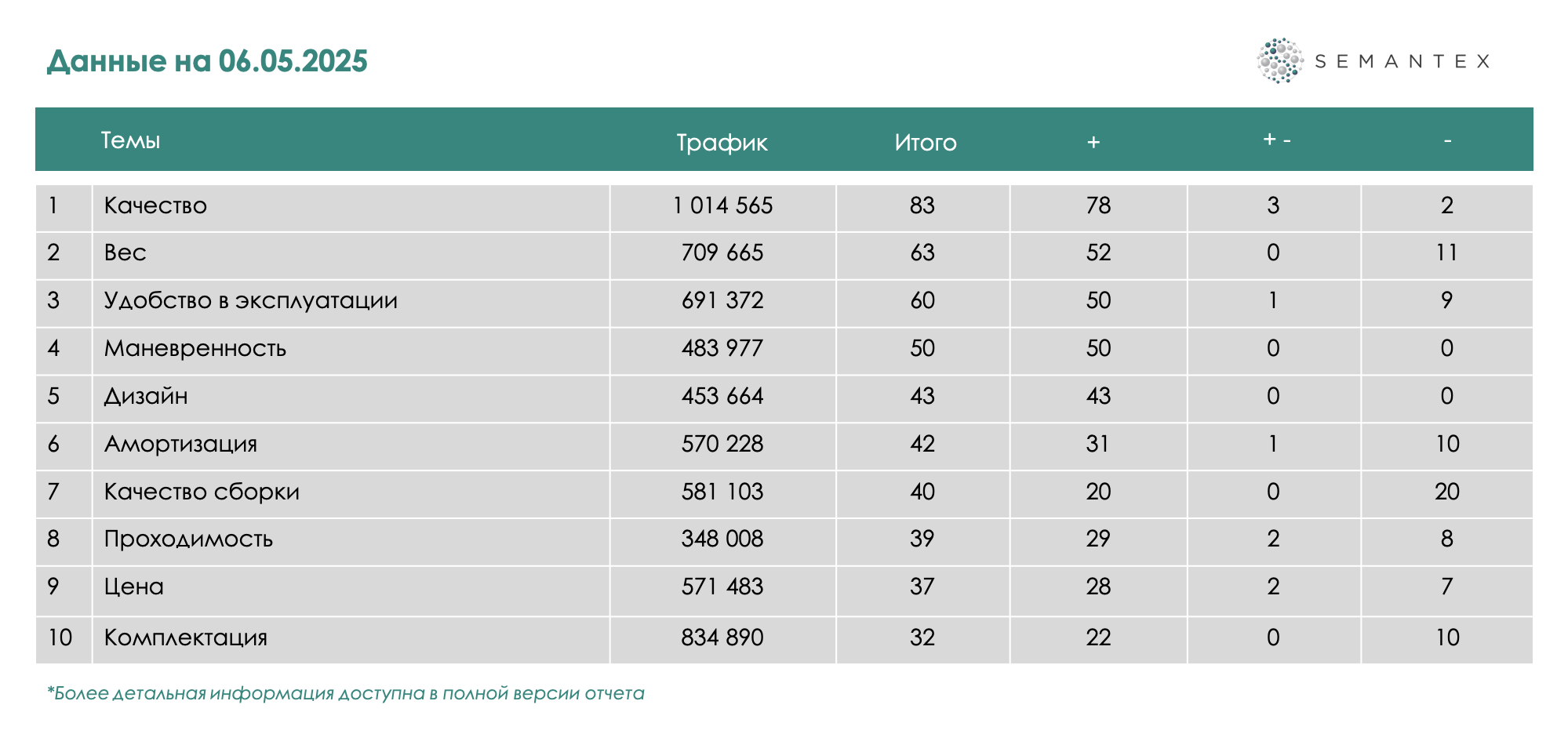Click the Темы column header
The width and height of the screenshot is (1568, 730).
(130, 140)
